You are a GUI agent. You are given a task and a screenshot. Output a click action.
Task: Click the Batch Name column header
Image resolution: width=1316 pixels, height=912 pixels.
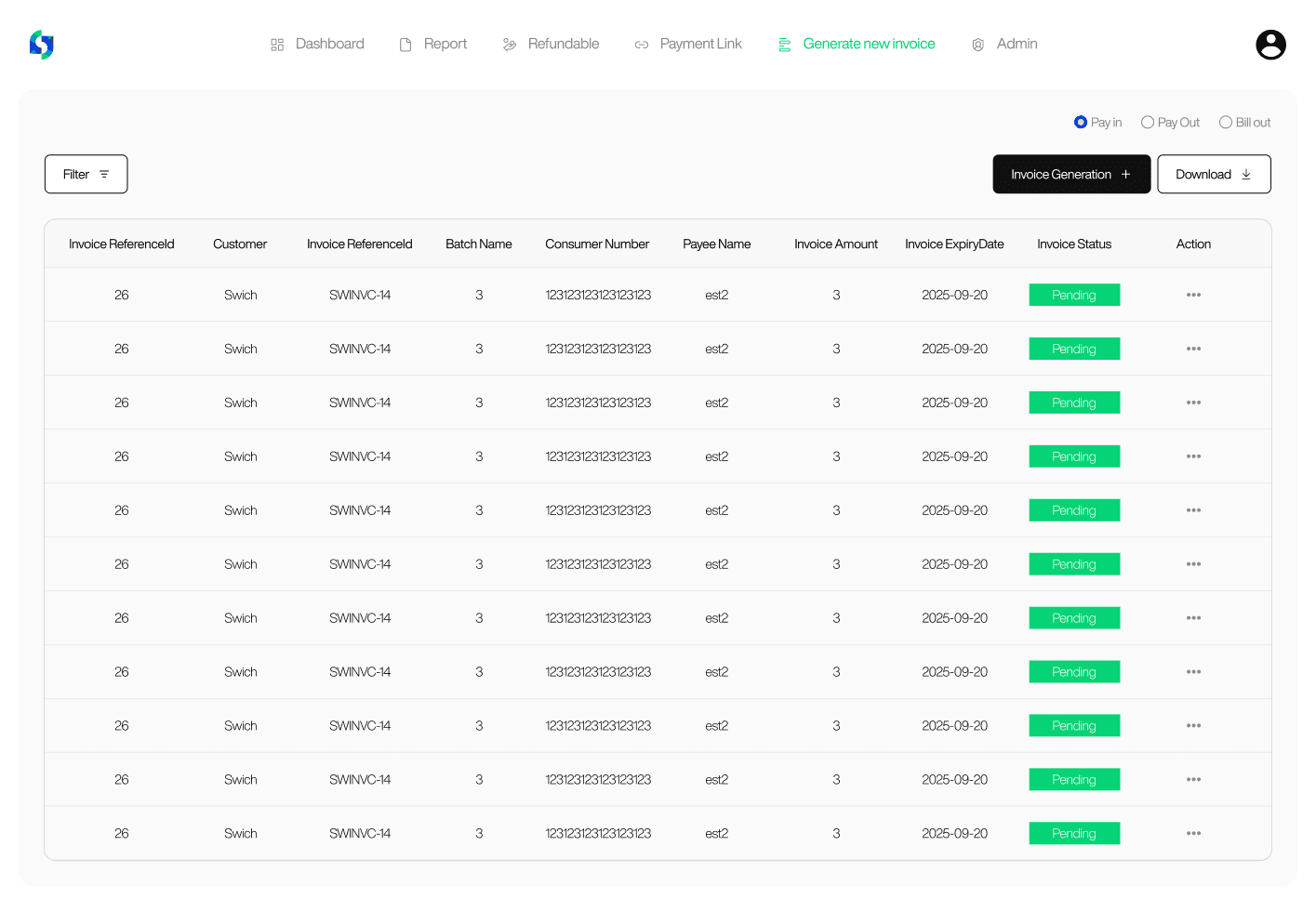coord(479,245)
